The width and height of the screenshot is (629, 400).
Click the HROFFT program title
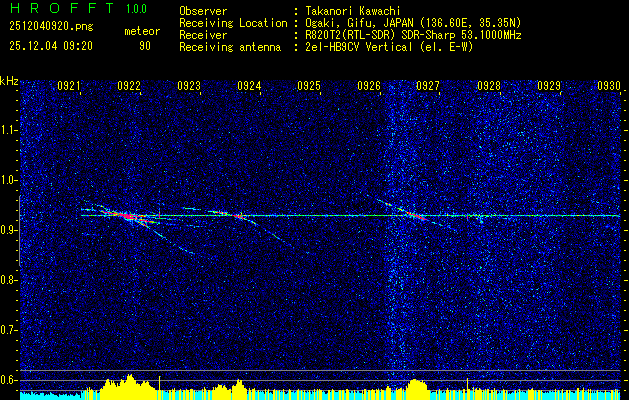pyautogui.click(x=63, y=8)
